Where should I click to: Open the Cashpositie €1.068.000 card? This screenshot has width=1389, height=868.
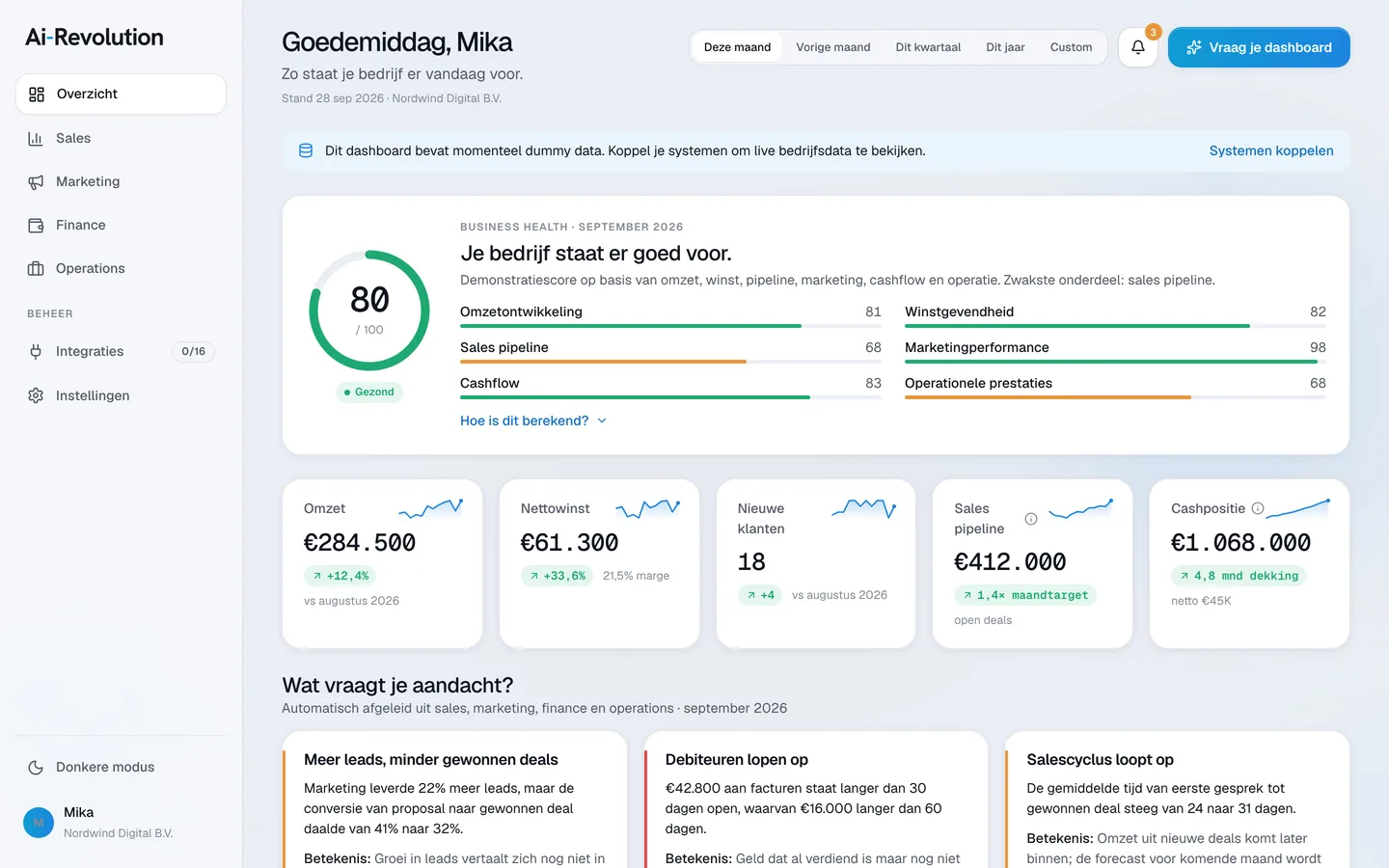coord(1249,563)
